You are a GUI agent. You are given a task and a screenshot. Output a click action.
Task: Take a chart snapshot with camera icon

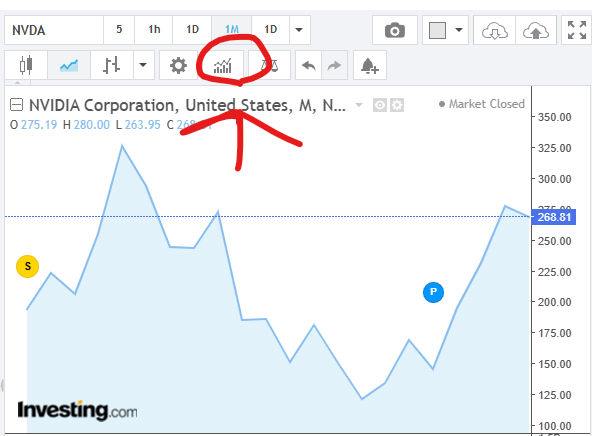[x=395, y=30]
